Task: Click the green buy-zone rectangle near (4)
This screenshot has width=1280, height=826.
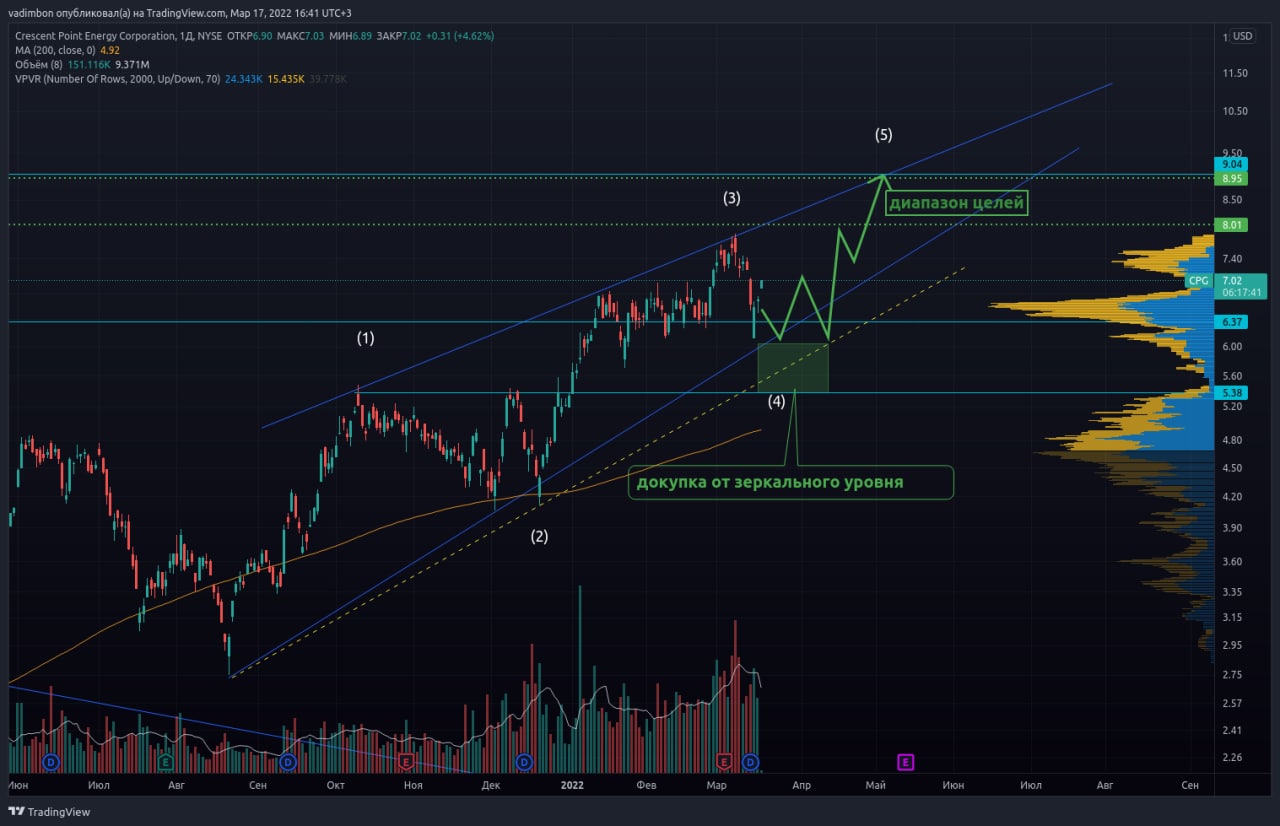Action: (793, 367)
